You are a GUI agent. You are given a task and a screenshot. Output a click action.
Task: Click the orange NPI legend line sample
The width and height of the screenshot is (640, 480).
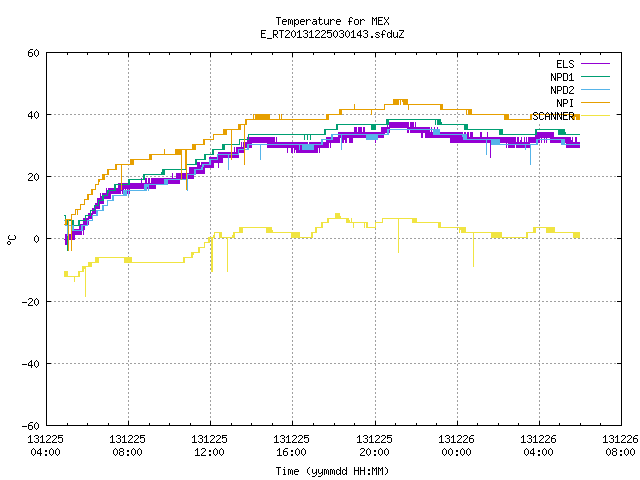(595, 102)
